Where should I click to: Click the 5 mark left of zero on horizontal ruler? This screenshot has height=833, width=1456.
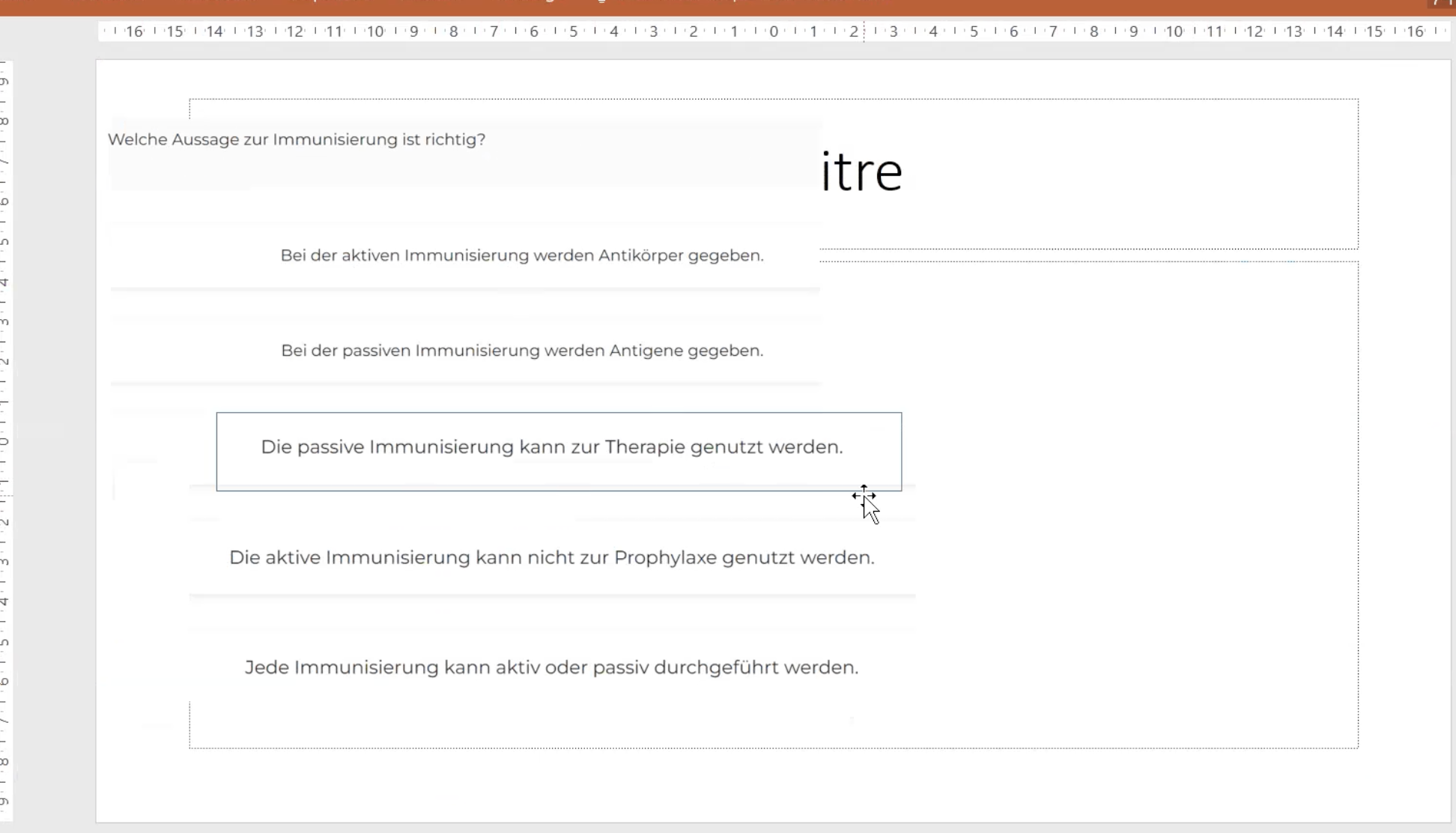pyautogui.click(x=574, y=31)
